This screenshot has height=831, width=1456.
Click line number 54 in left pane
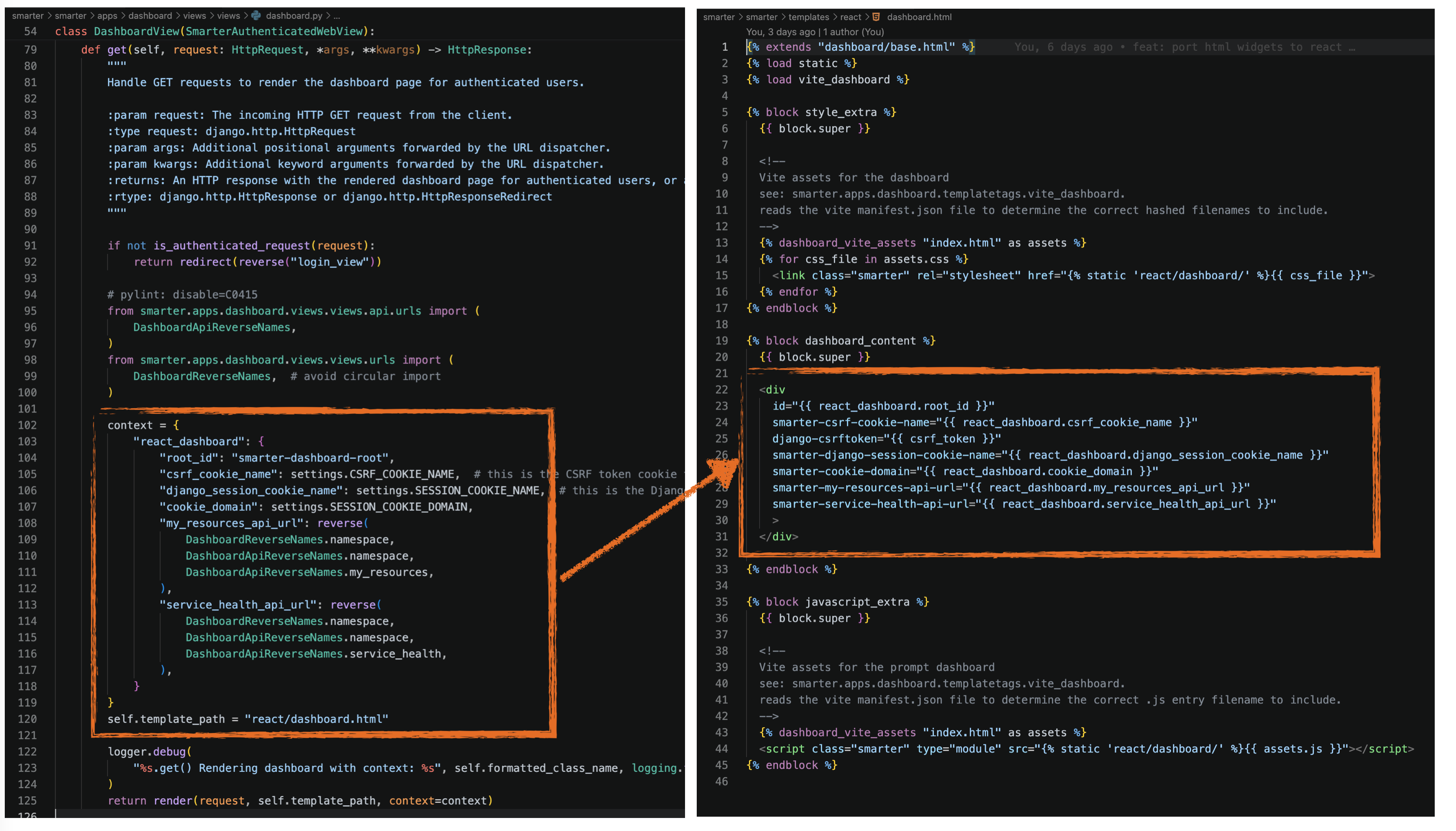30,31
